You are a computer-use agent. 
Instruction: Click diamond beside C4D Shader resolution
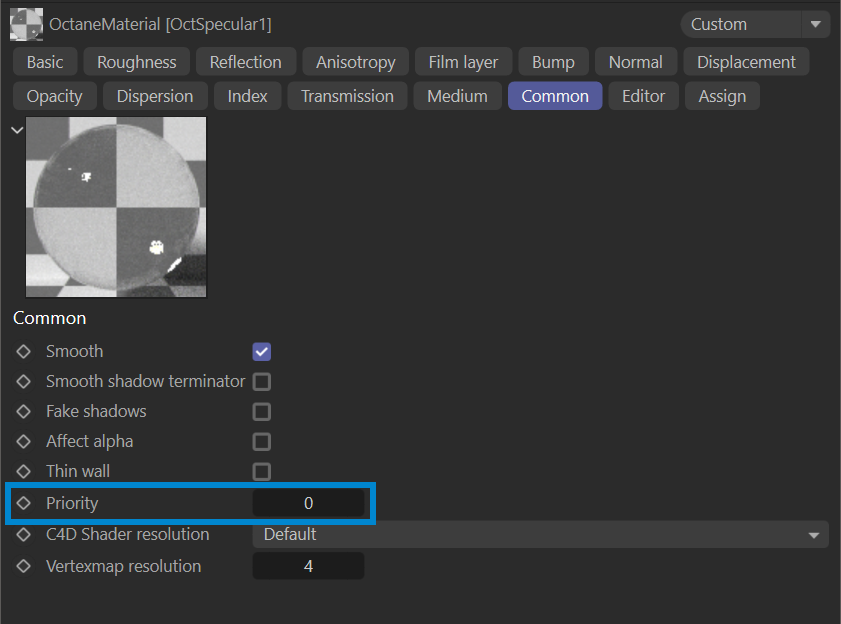point(23,534)
